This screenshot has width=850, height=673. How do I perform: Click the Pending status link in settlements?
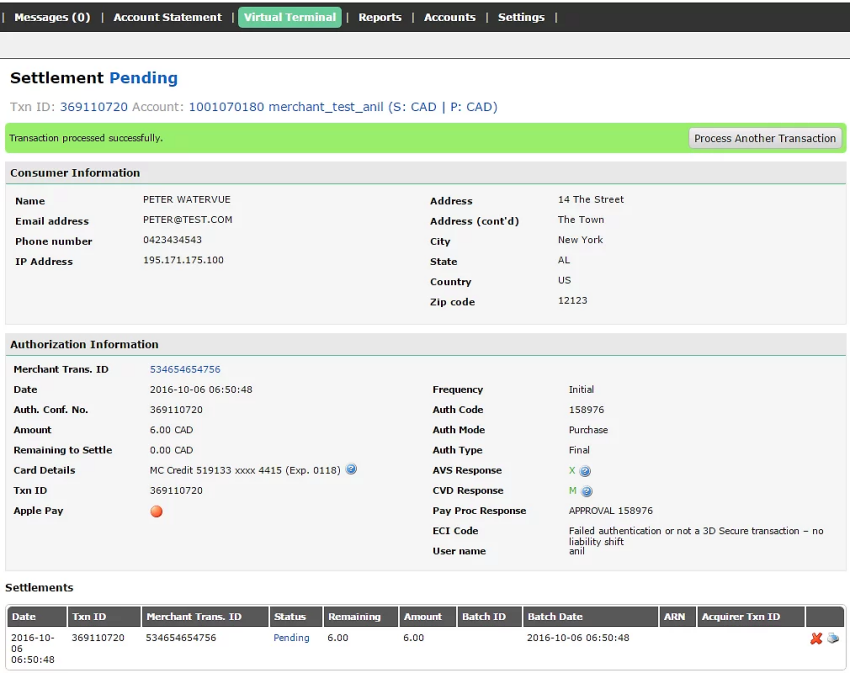tap(291, 638)
